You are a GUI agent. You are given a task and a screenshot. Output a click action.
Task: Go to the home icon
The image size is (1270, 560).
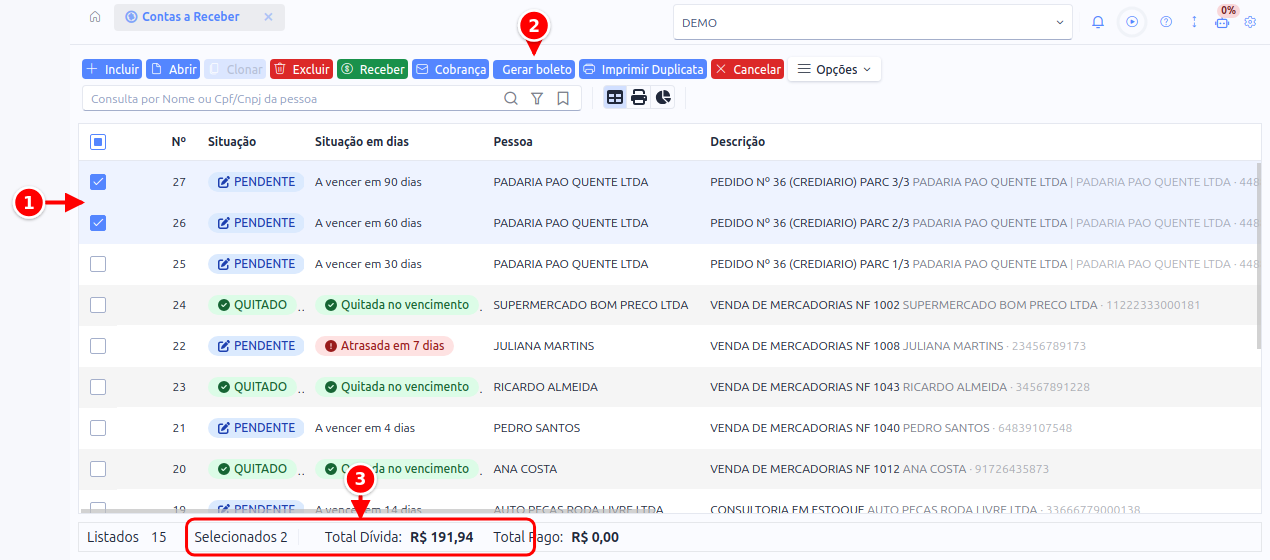coord(95,17)
